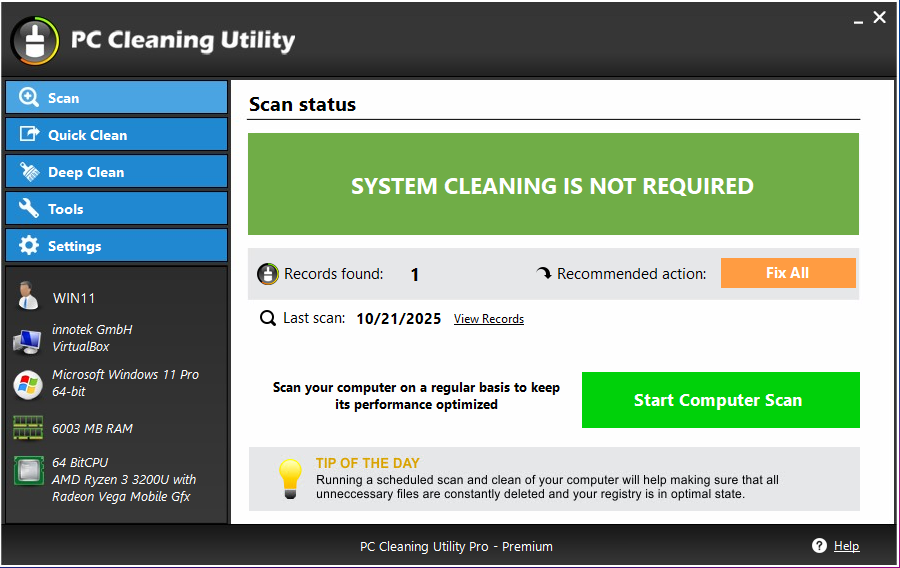Click the Tip of the Day lightbulb
Screen dimensions: 900x568
(x=290, y=479)
